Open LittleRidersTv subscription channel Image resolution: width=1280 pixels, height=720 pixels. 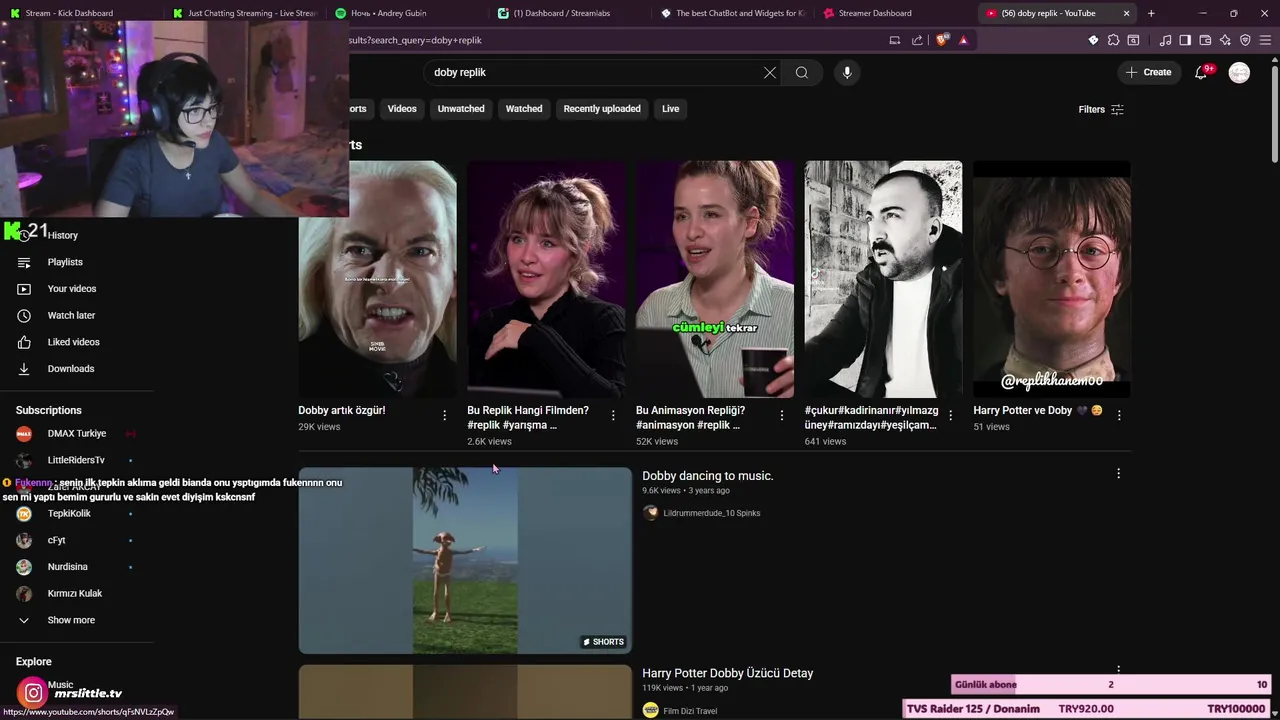pyautogui.click(x=76, y=460)
